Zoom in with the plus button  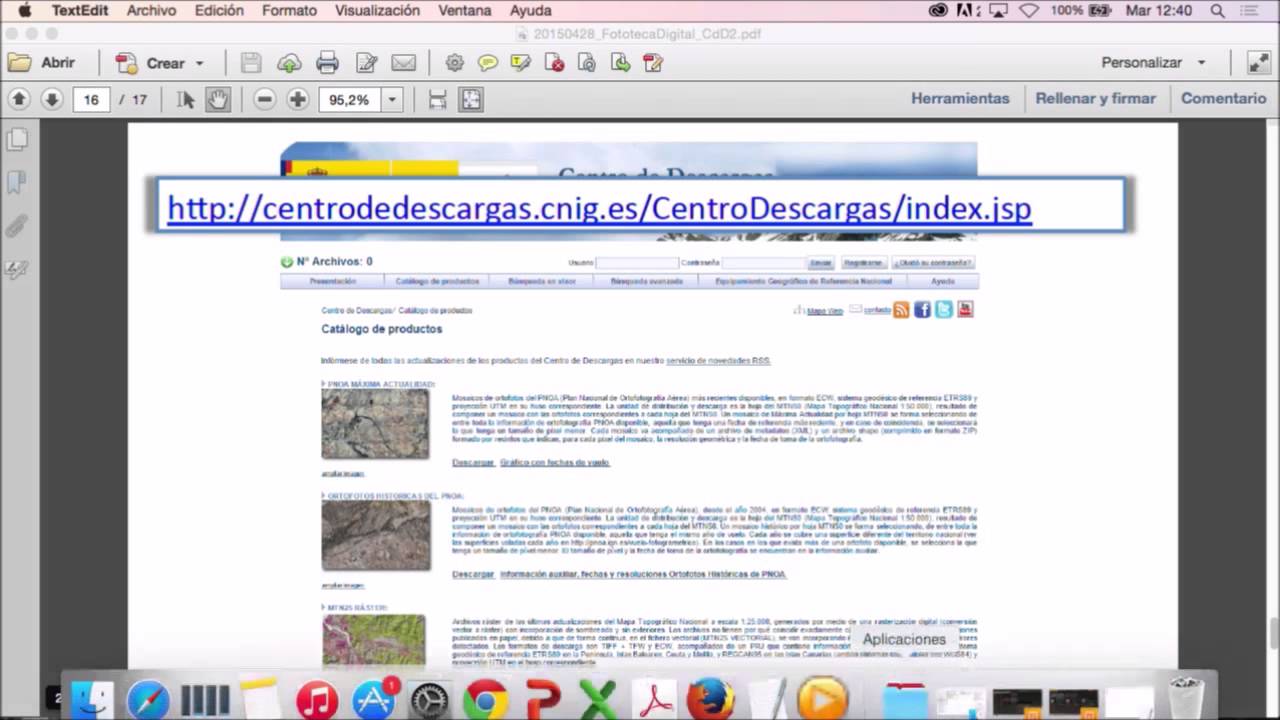[x=297, y=99]
